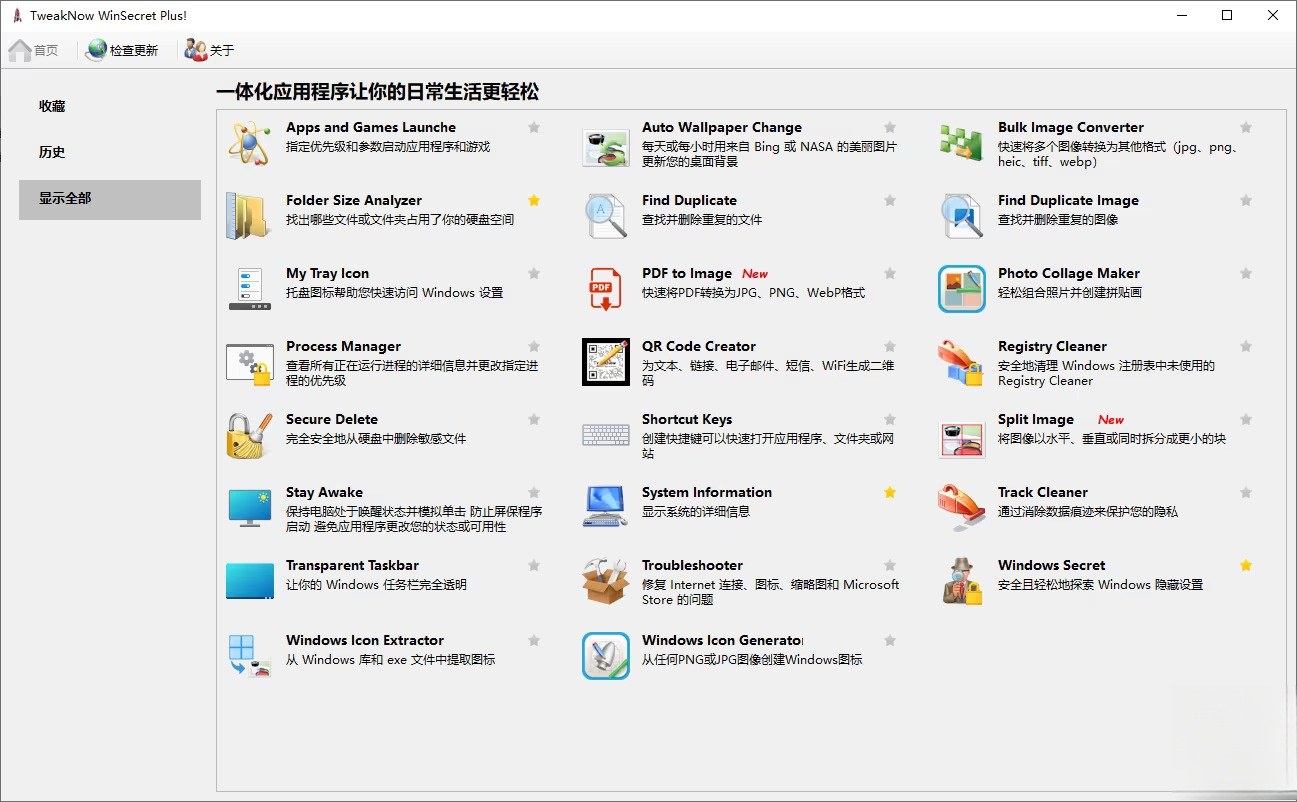Screen dimensions: 1297x802
Task: Open the Bulk Image Converter
Action: (x=1070, y=127)
